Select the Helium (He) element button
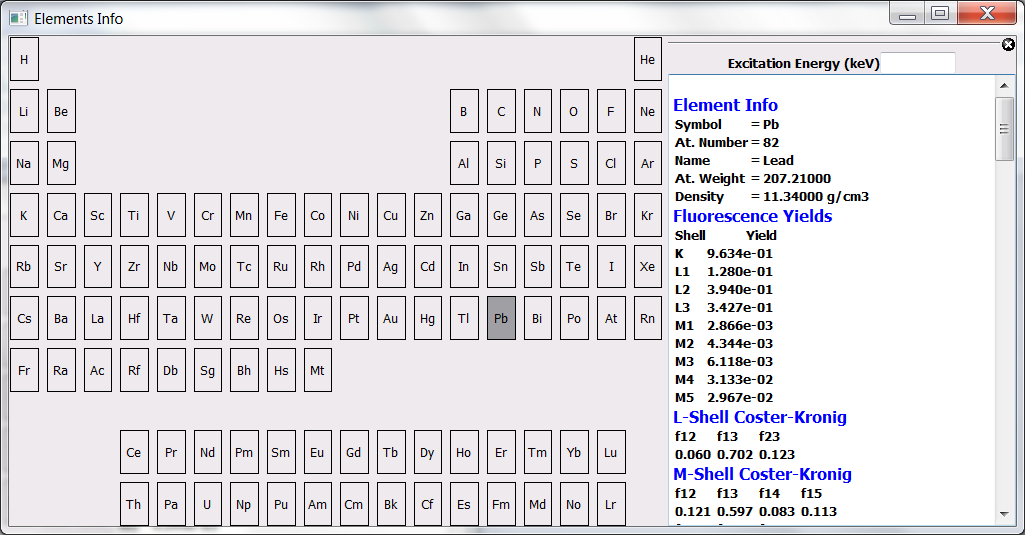This screenshot has height=535, width=1025. 648,60
